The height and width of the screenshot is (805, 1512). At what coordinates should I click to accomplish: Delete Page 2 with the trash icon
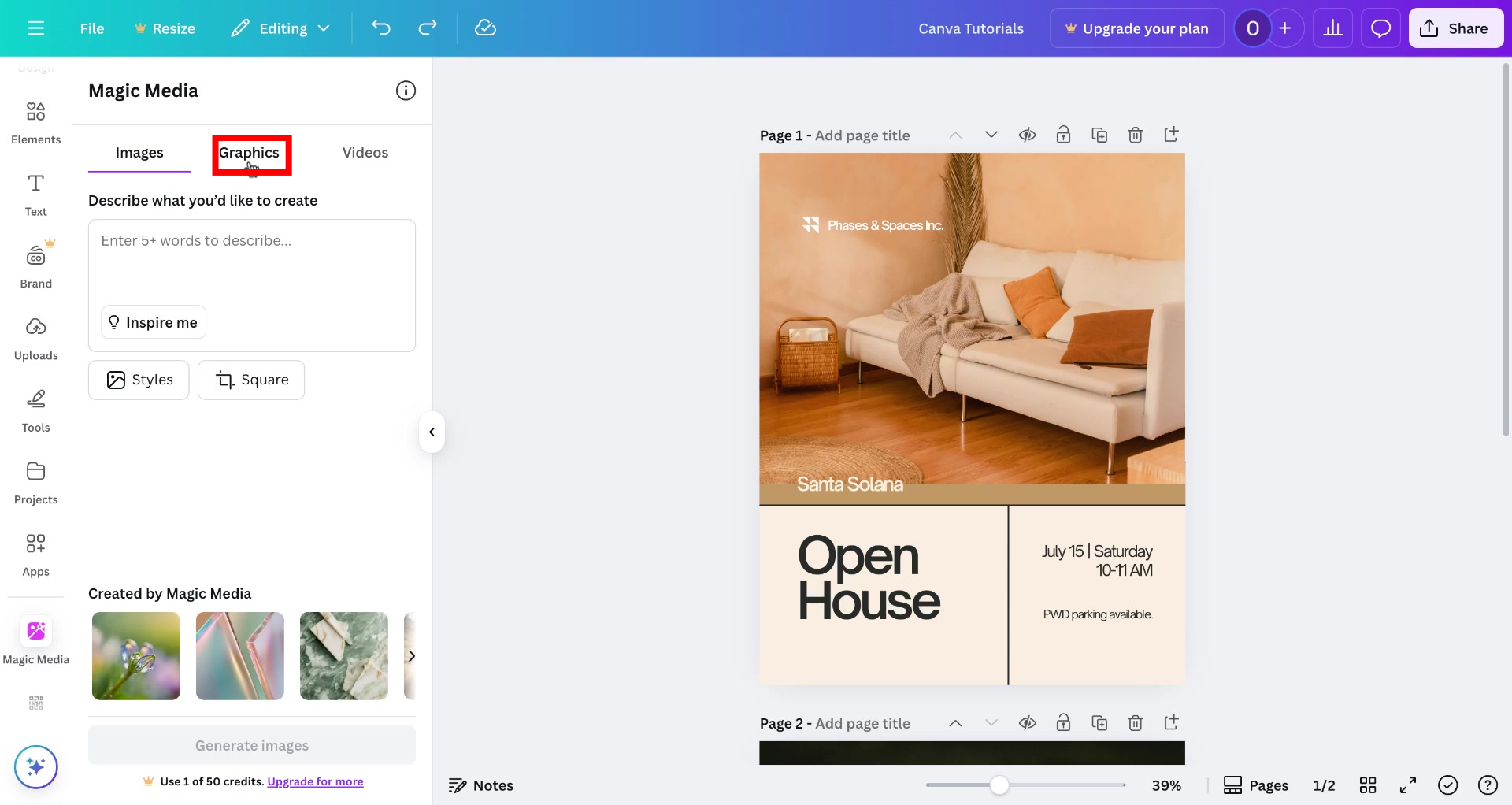(x=1136, y=722)
